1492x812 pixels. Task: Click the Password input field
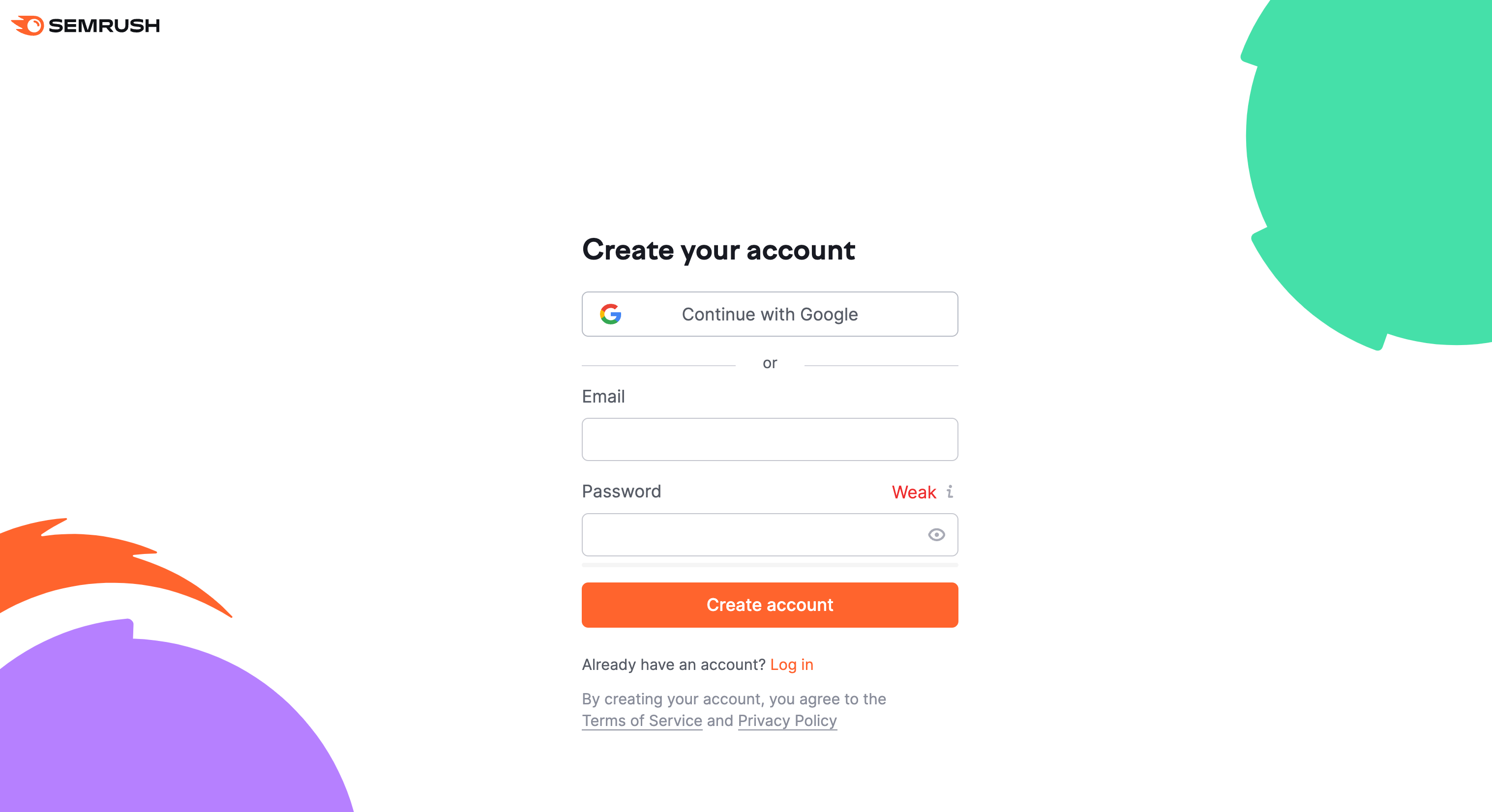(x=769, y=534)
